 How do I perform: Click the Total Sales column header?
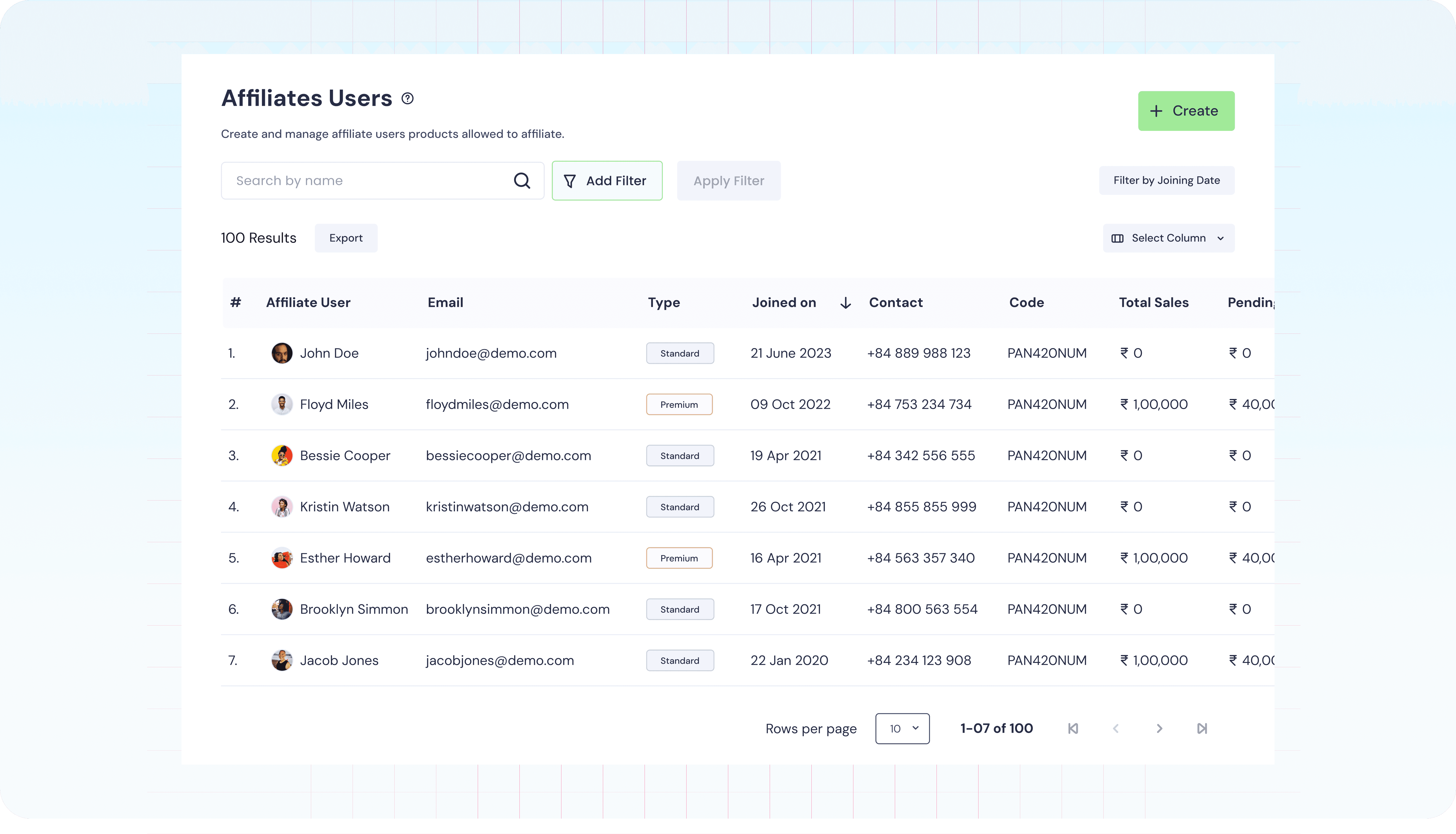point(1153,303)
